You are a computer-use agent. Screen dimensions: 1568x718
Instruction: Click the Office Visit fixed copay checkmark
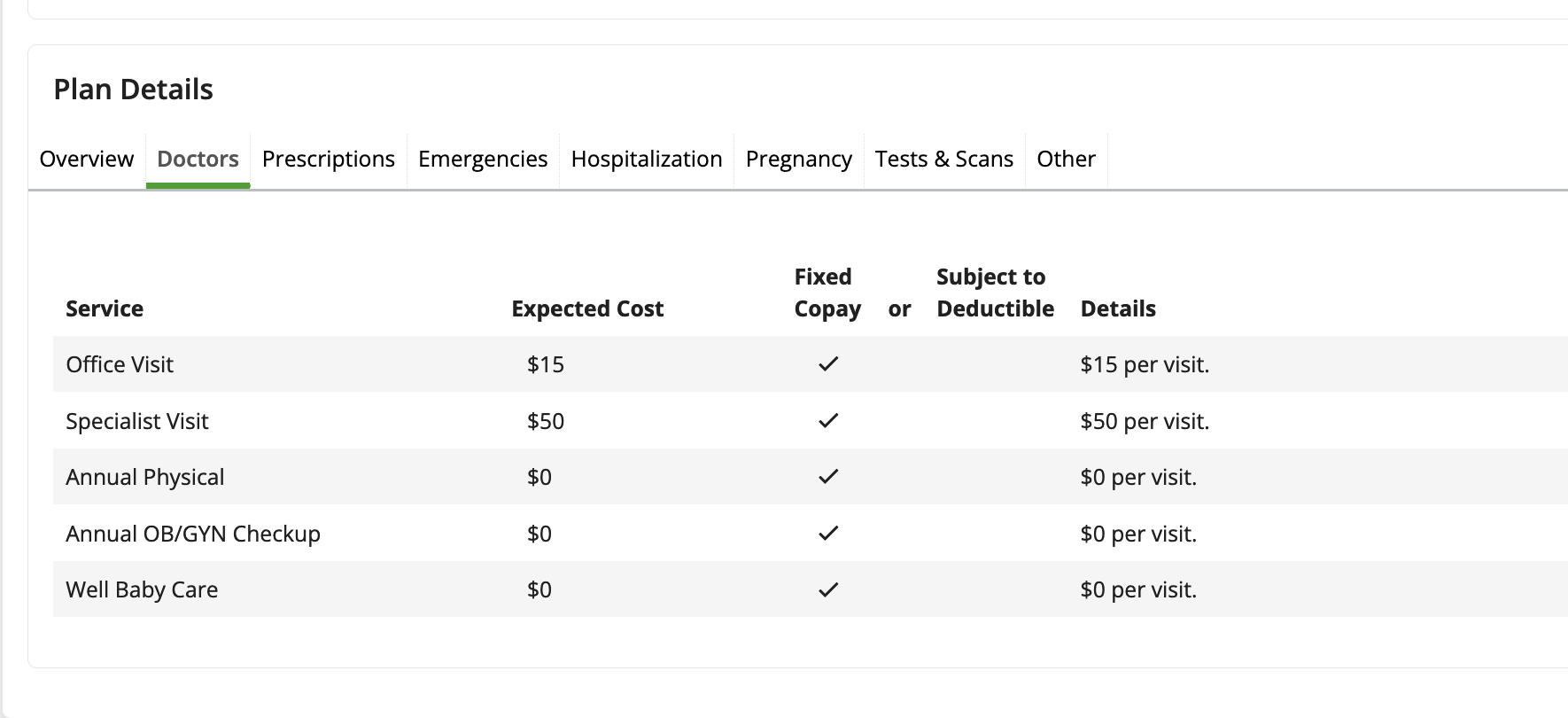click(x=828, y=364)
